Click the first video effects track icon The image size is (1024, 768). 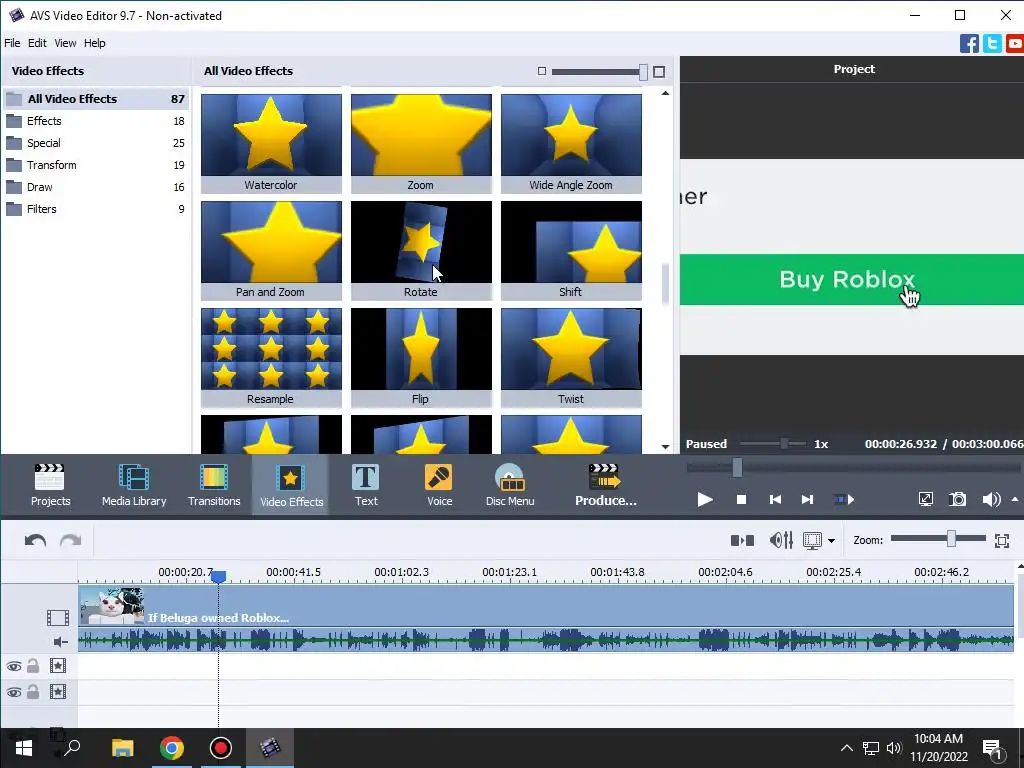click(x=58, y=666)
